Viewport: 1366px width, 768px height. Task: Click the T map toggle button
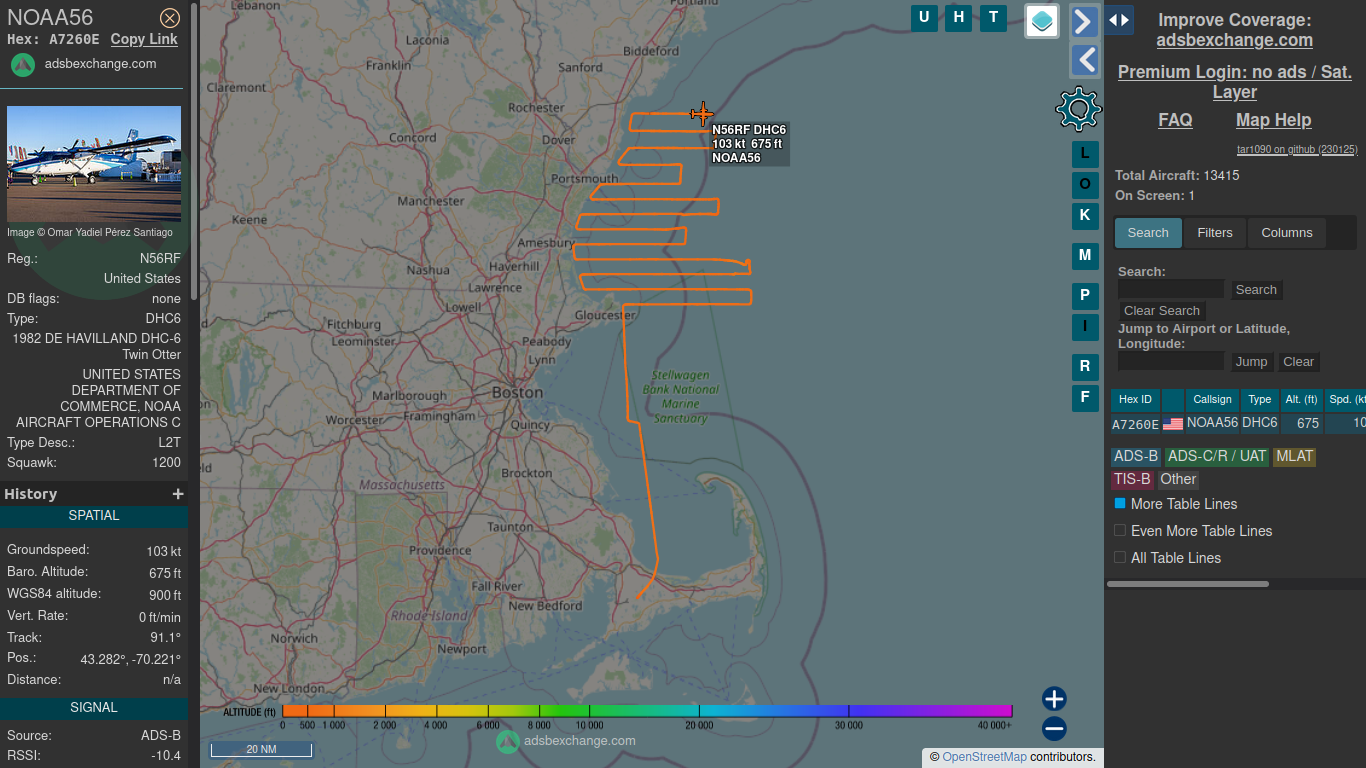coord(993,17)
